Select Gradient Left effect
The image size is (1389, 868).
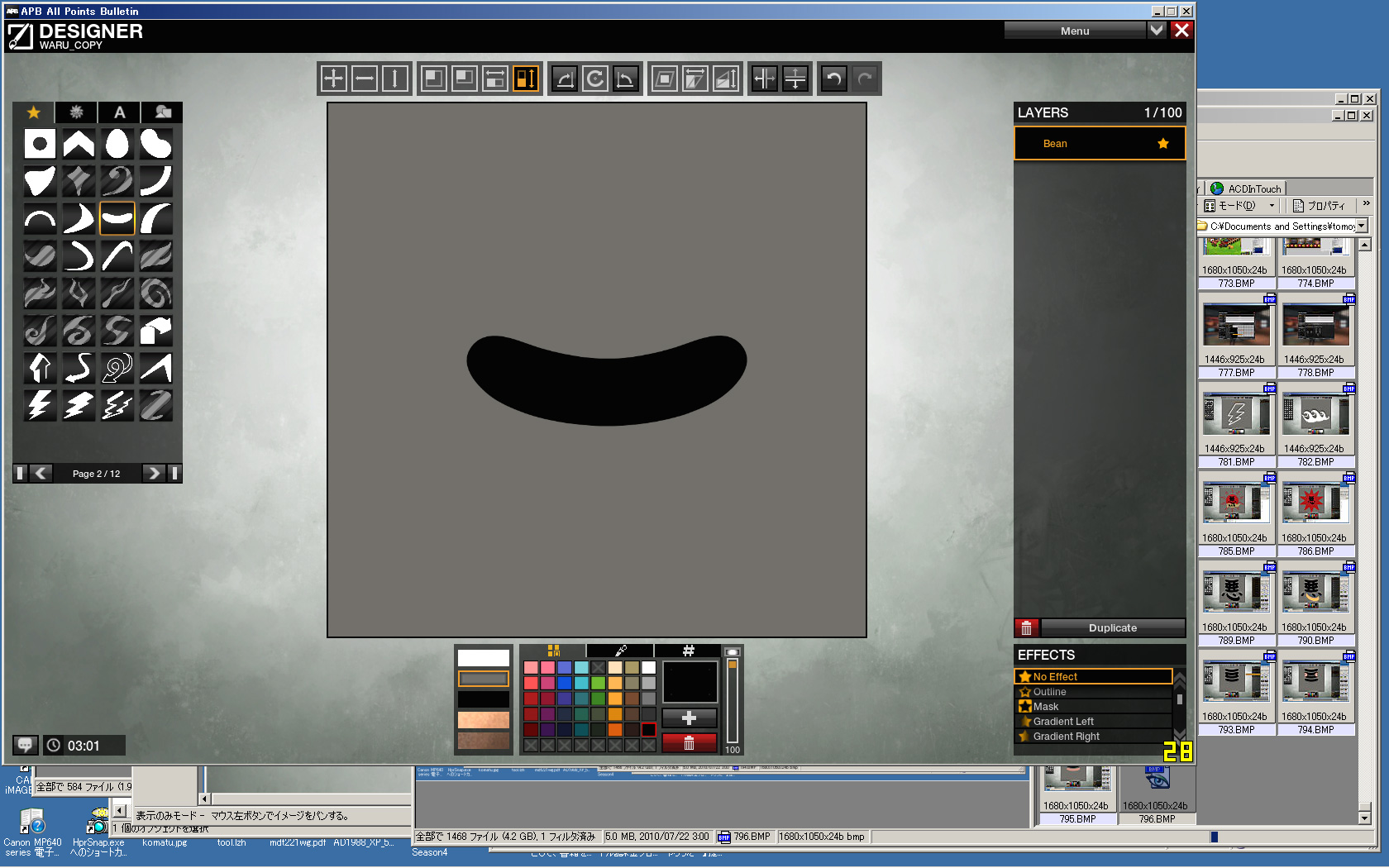[1062, 722]
